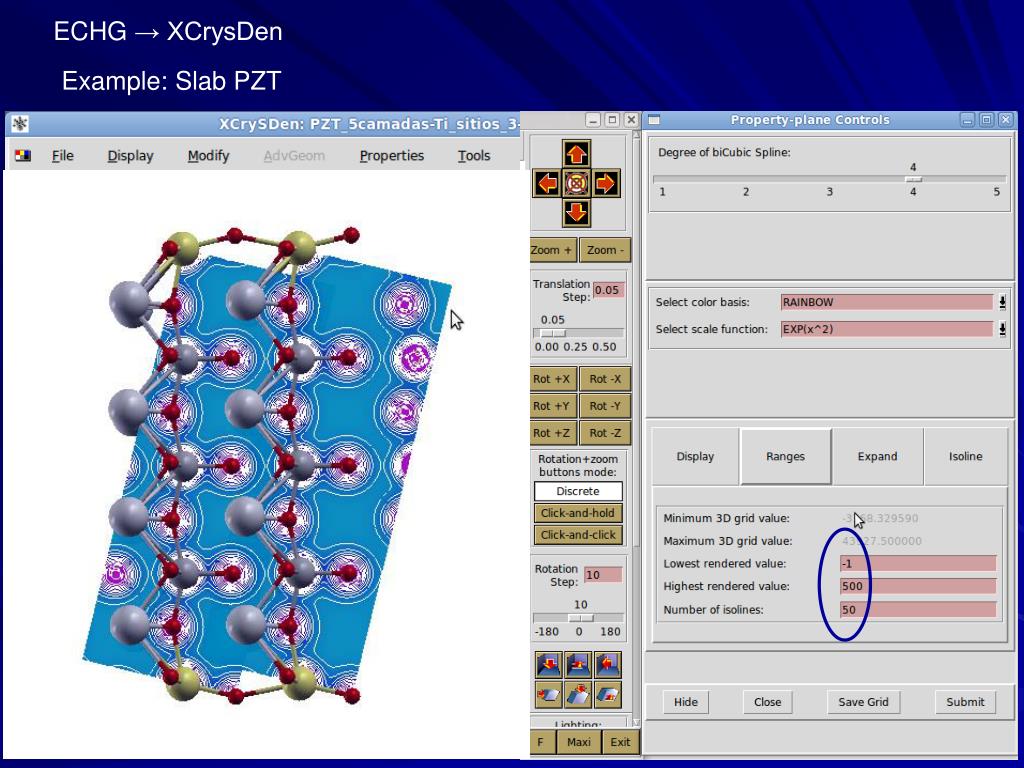Switch to the Display tab in Property-plane Controls
Screen dimensions: 1024x768
(x=695, y=456)
